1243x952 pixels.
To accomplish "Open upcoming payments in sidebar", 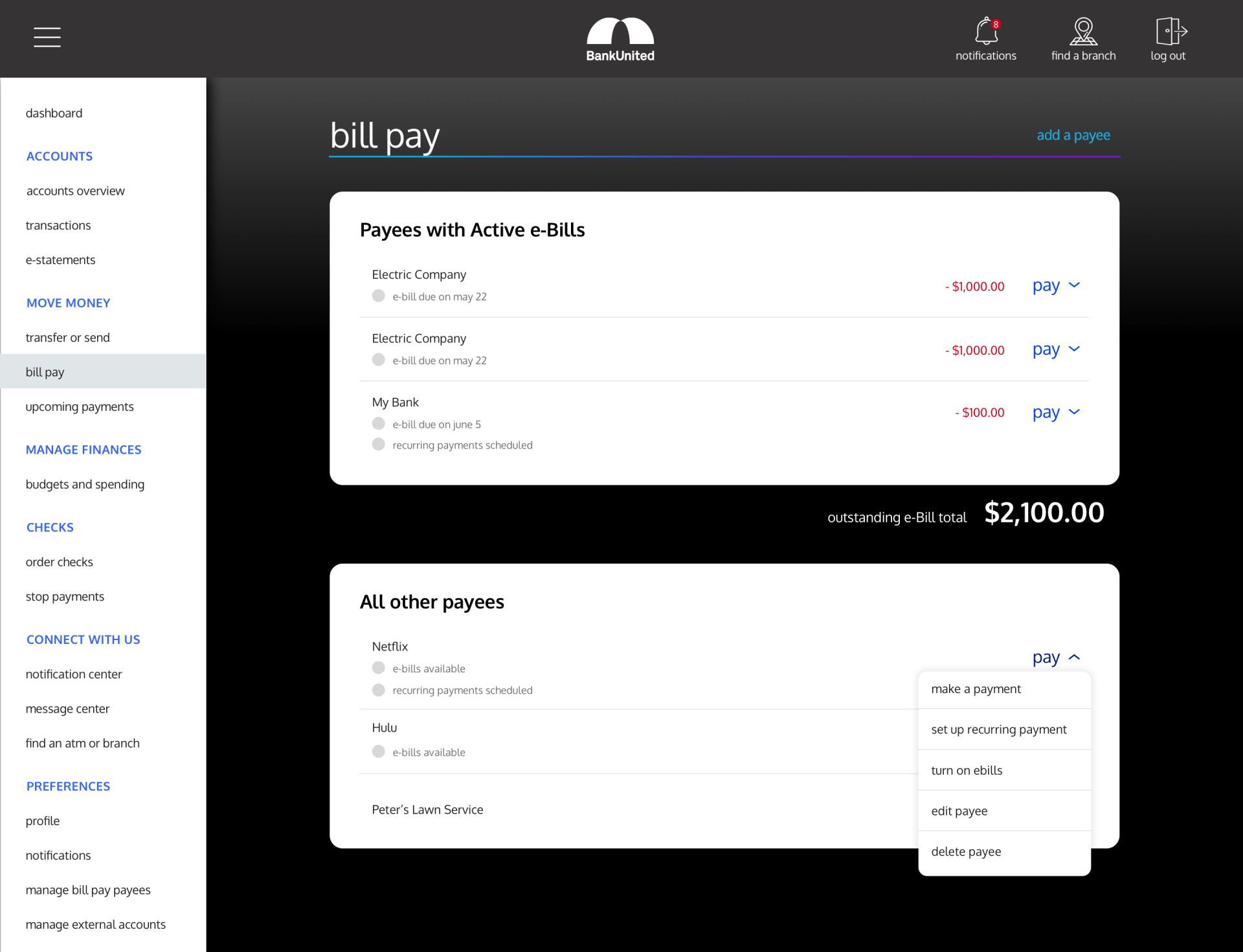I will click(x=80, y=406).
